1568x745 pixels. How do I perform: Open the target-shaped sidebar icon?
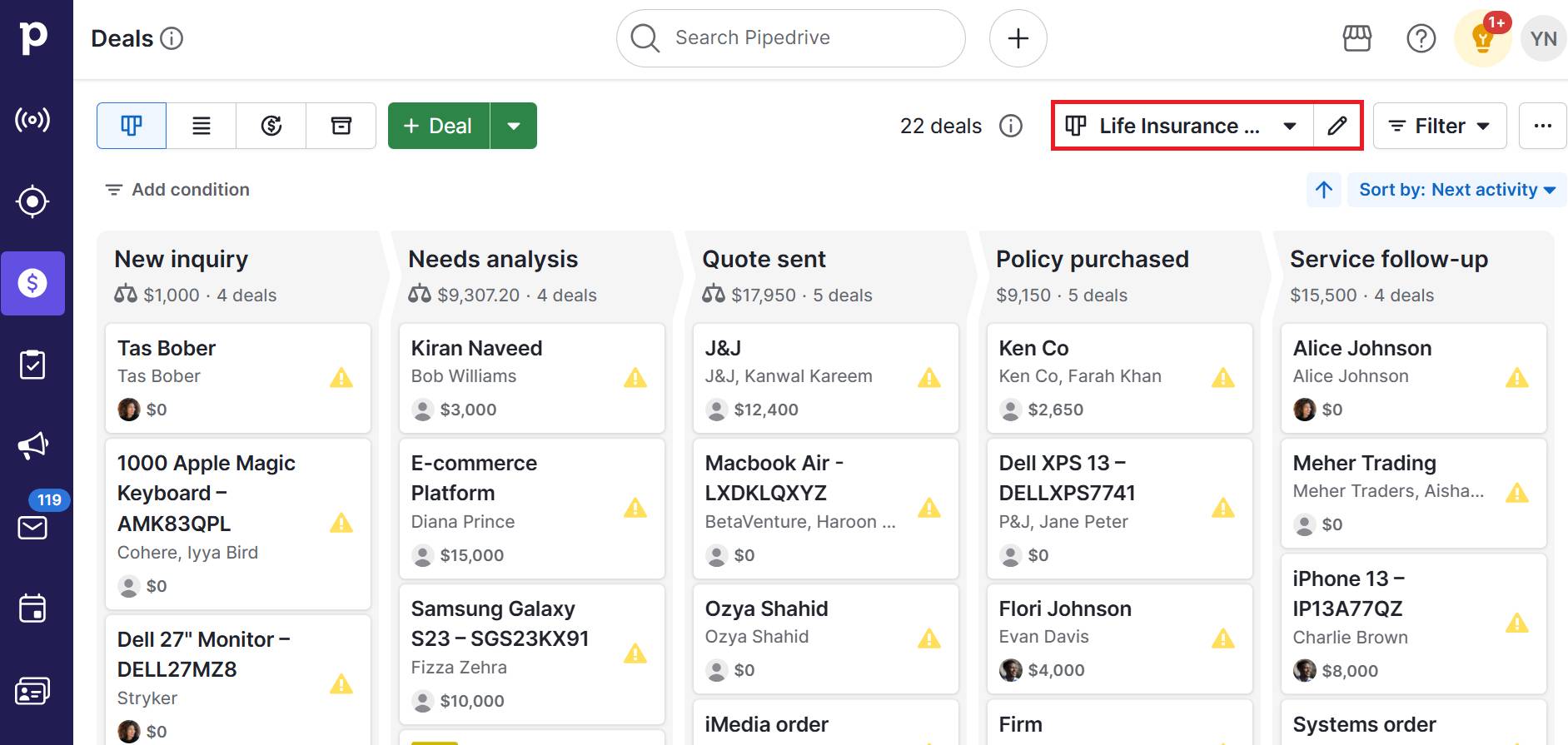[x=32, y=201]
